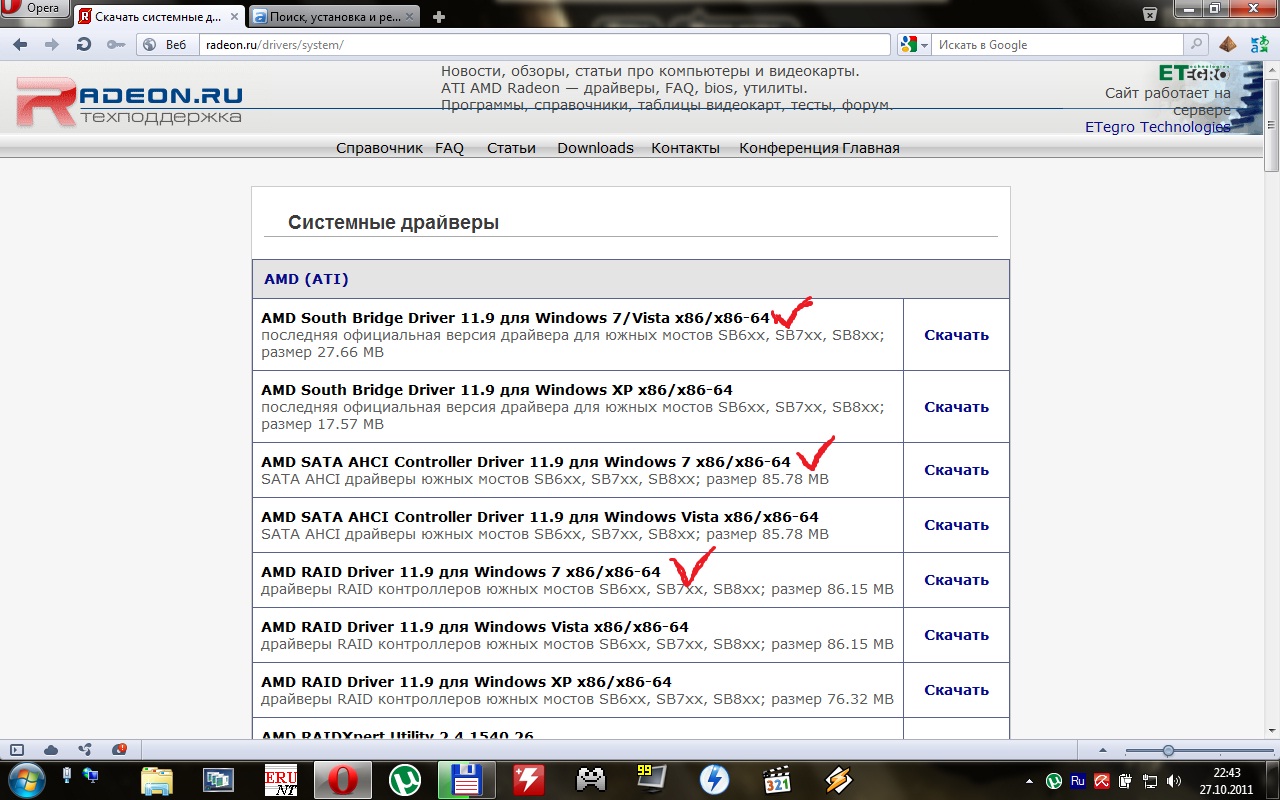
Task: Open the 'Downloads' site menu item
Action: [x=595, y=148]
